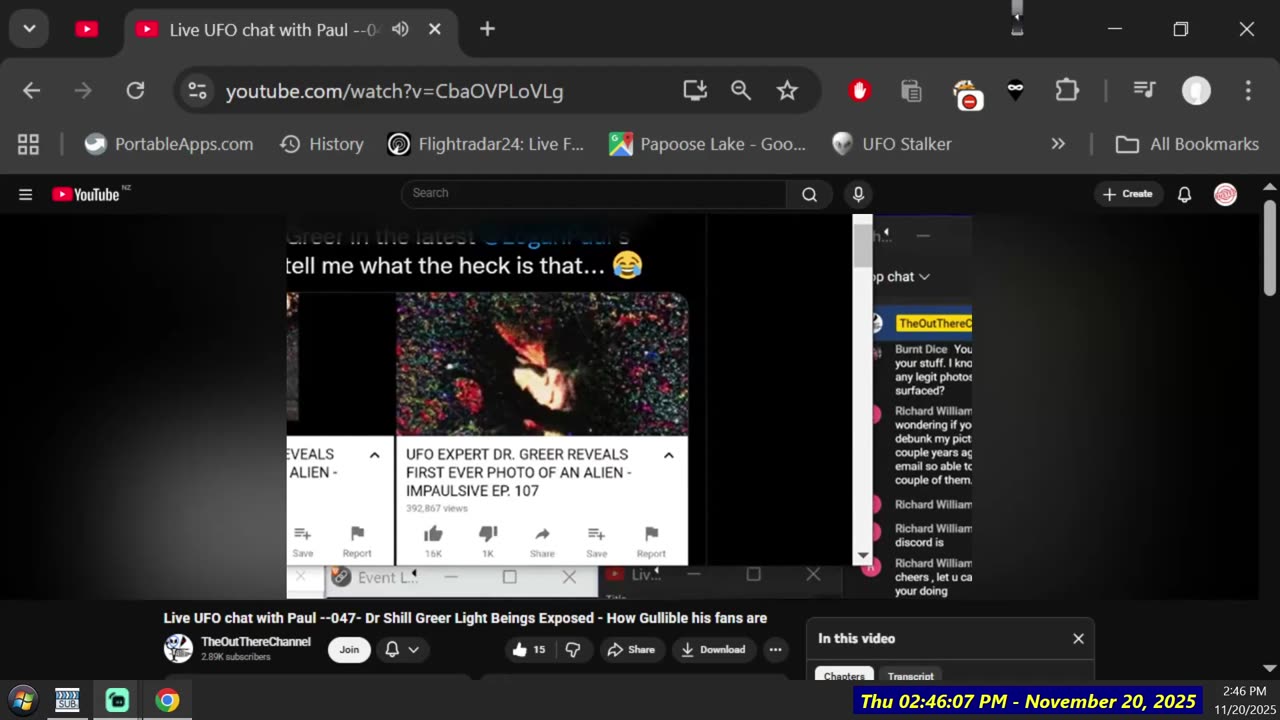The image size is (1280, 720).
Task: Open the taskbar clock showing 2:46 PM
Action: 1245,700
